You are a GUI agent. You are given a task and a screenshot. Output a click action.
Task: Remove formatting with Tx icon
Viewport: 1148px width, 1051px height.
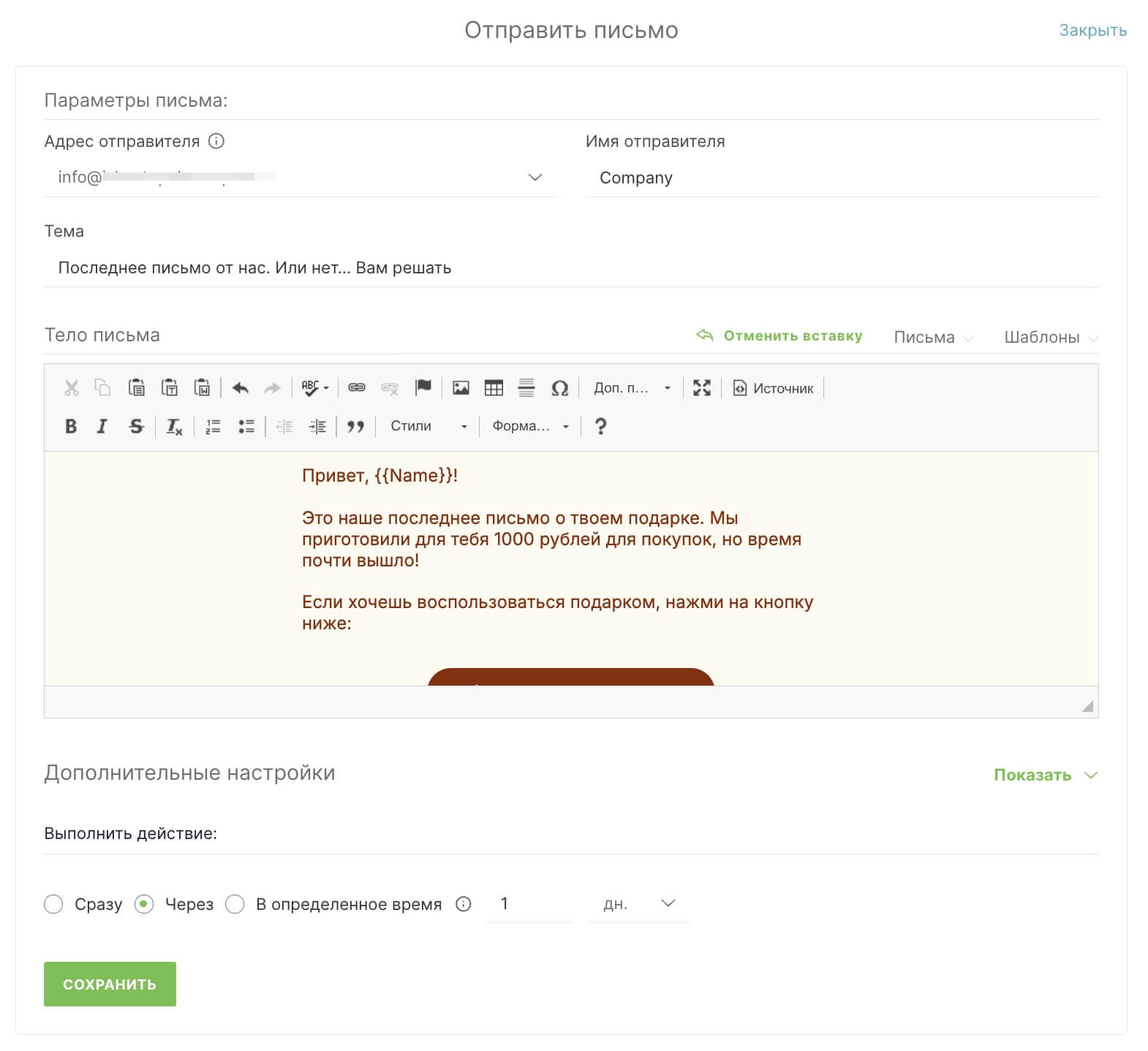pyautogui.click(x=174, y=426)
